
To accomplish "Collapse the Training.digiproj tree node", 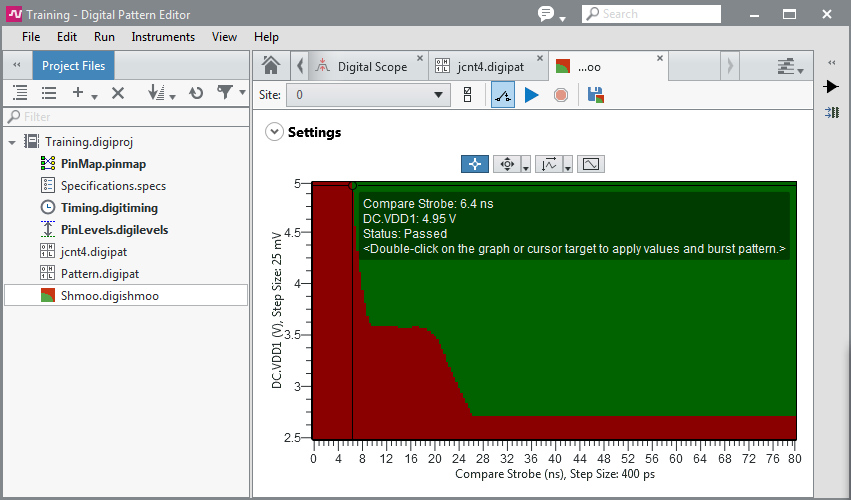I will (12, 142).
